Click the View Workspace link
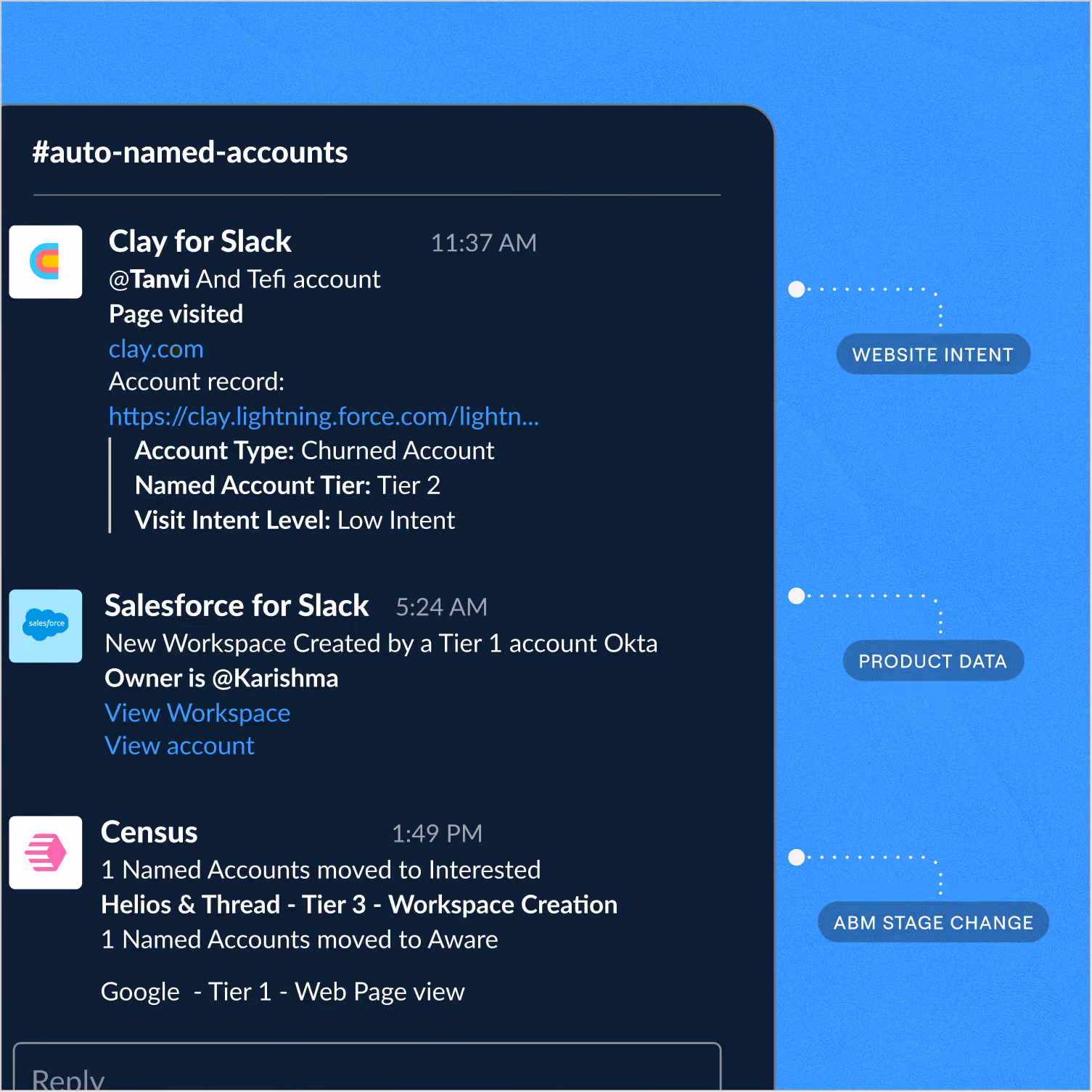This screenshot has height=1092, width=1092. [197, 713]
